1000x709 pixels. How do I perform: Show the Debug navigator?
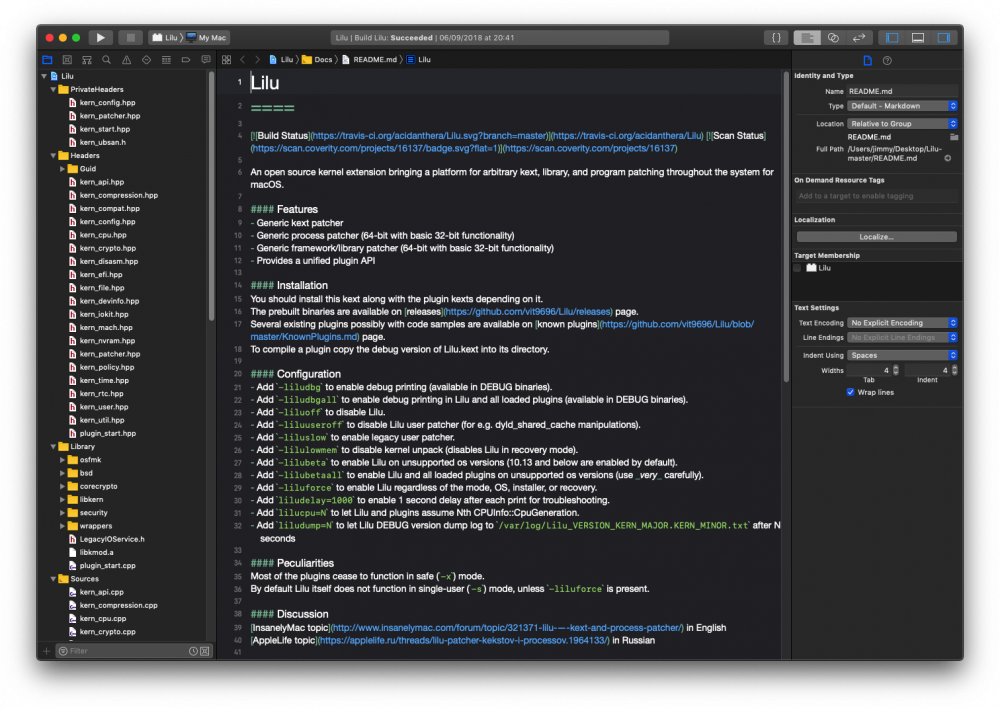pyautogui.click(x=166, y=60)
